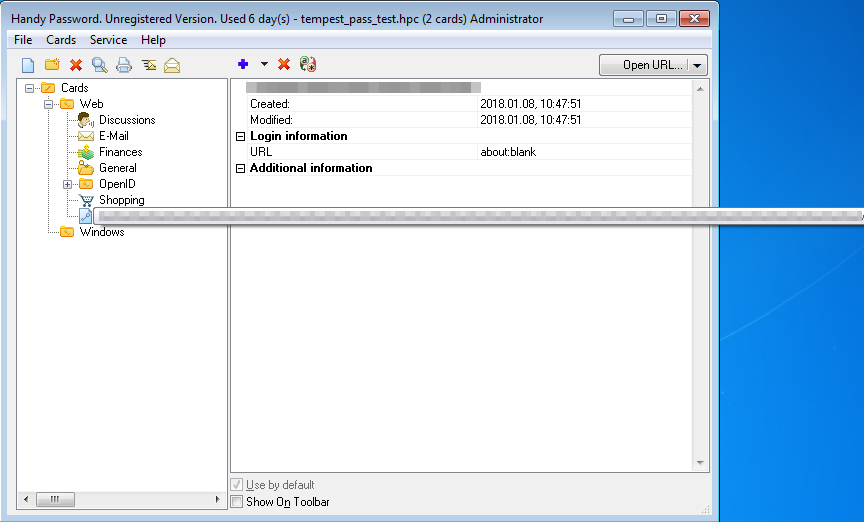
Task: Click the Shopping cart icon in tree
Action: [86, 200]
